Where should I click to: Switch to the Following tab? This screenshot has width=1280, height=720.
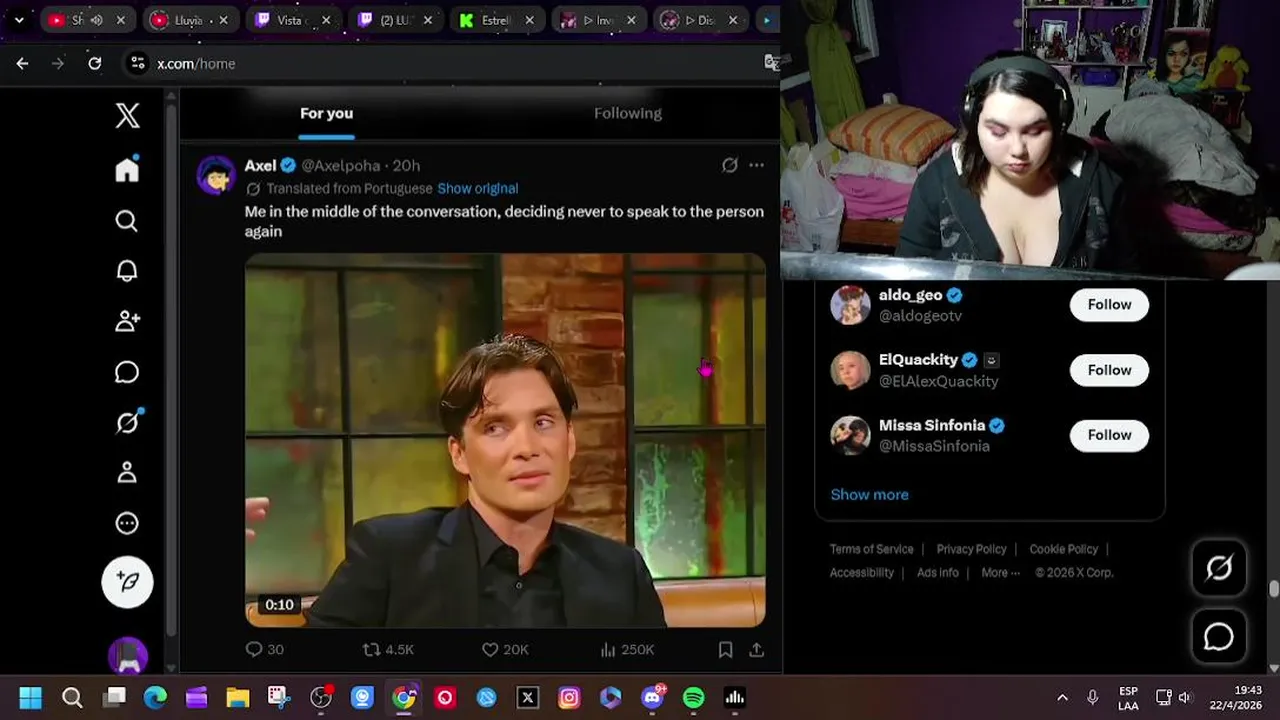click(x=628, y=113)
